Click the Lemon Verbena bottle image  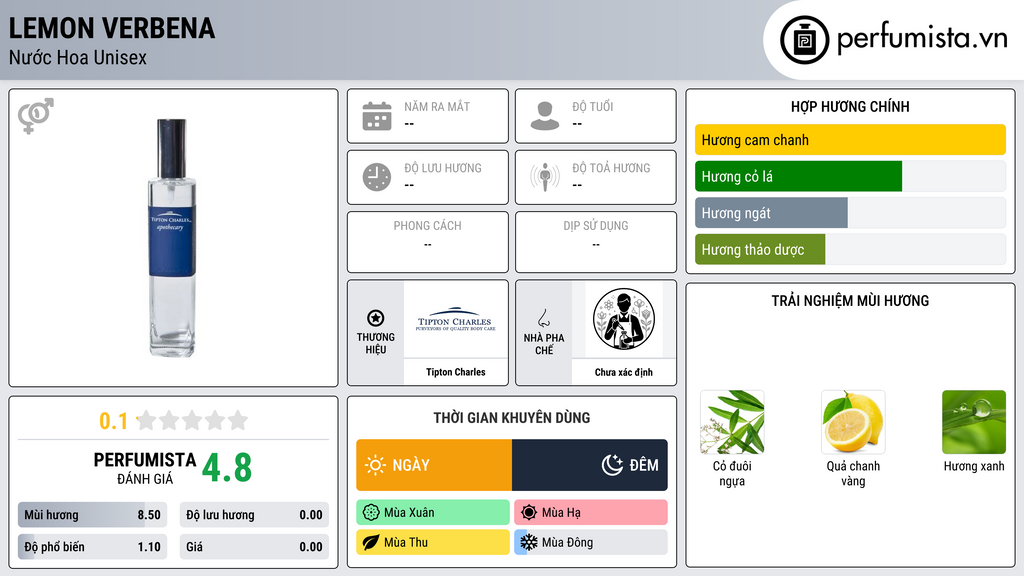pyautogui.click(x=172, y=238)
